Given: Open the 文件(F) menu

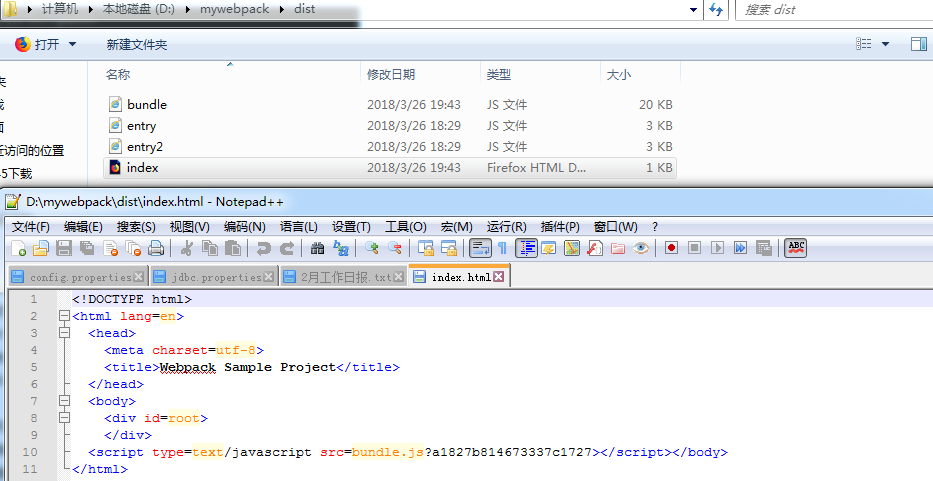Looking at the screenshot, I should pos(31,227).
